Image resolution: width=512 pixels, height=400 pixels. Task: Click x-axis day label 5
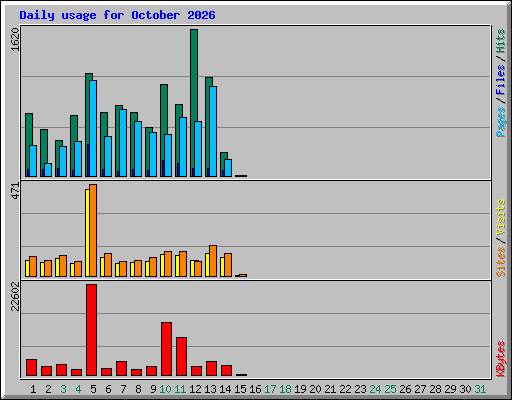click(x=93, y=389)
